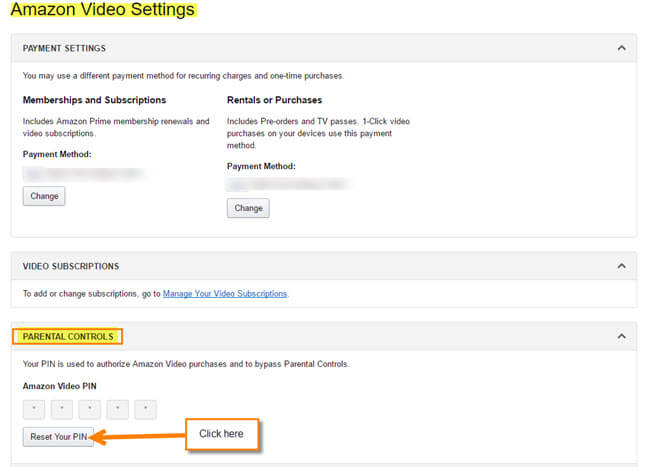Image resolution: width=650 pixels, height=467 pixels.
Task: Change the Memberships and Subscriptions payment method
Action: click(x=44, y=196)
